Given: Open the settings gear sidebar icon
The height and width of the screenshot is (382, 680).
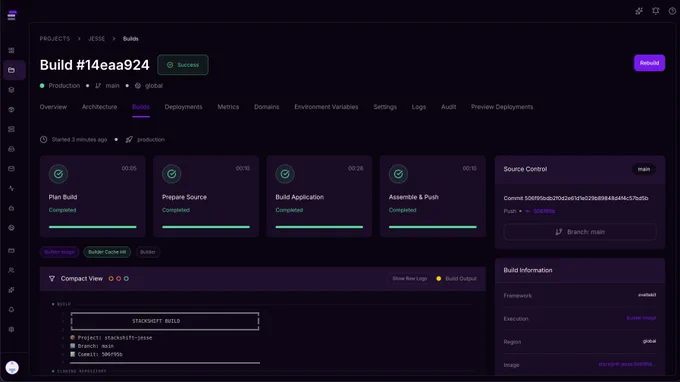Looking at the screenshot, I should tap(12, 329).
